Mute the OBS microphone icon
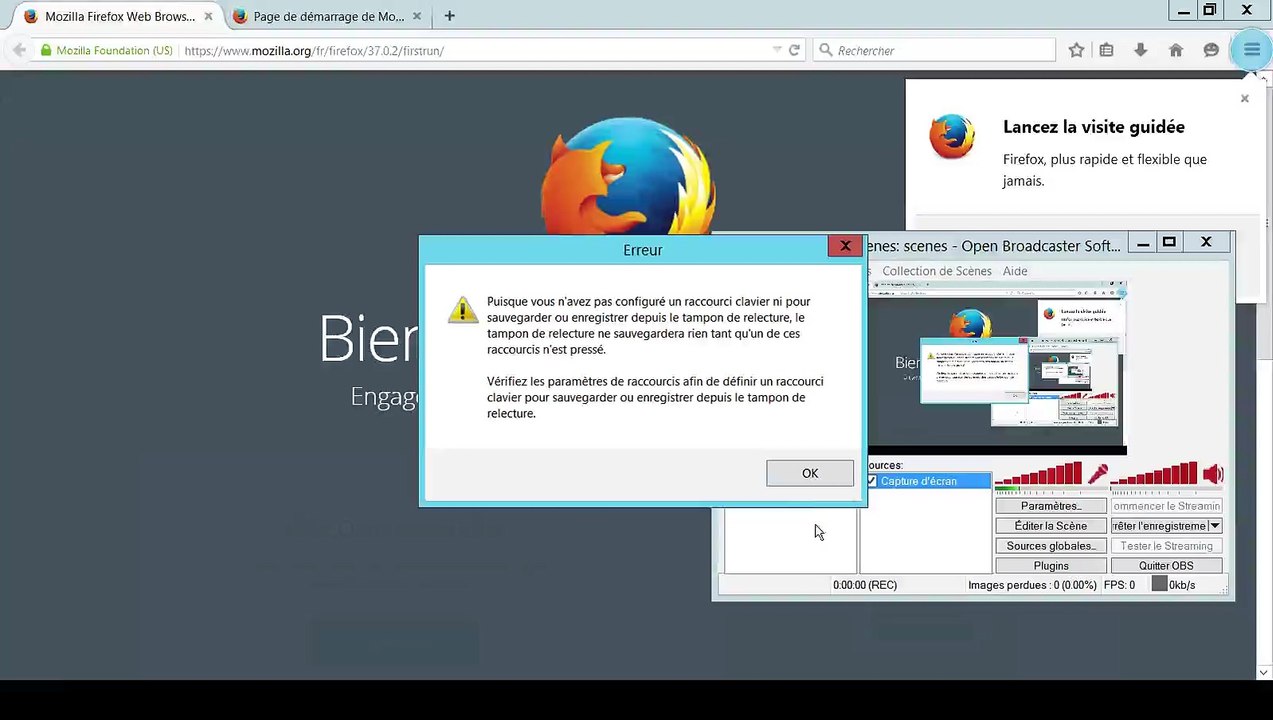 (x=1098, y=474)
